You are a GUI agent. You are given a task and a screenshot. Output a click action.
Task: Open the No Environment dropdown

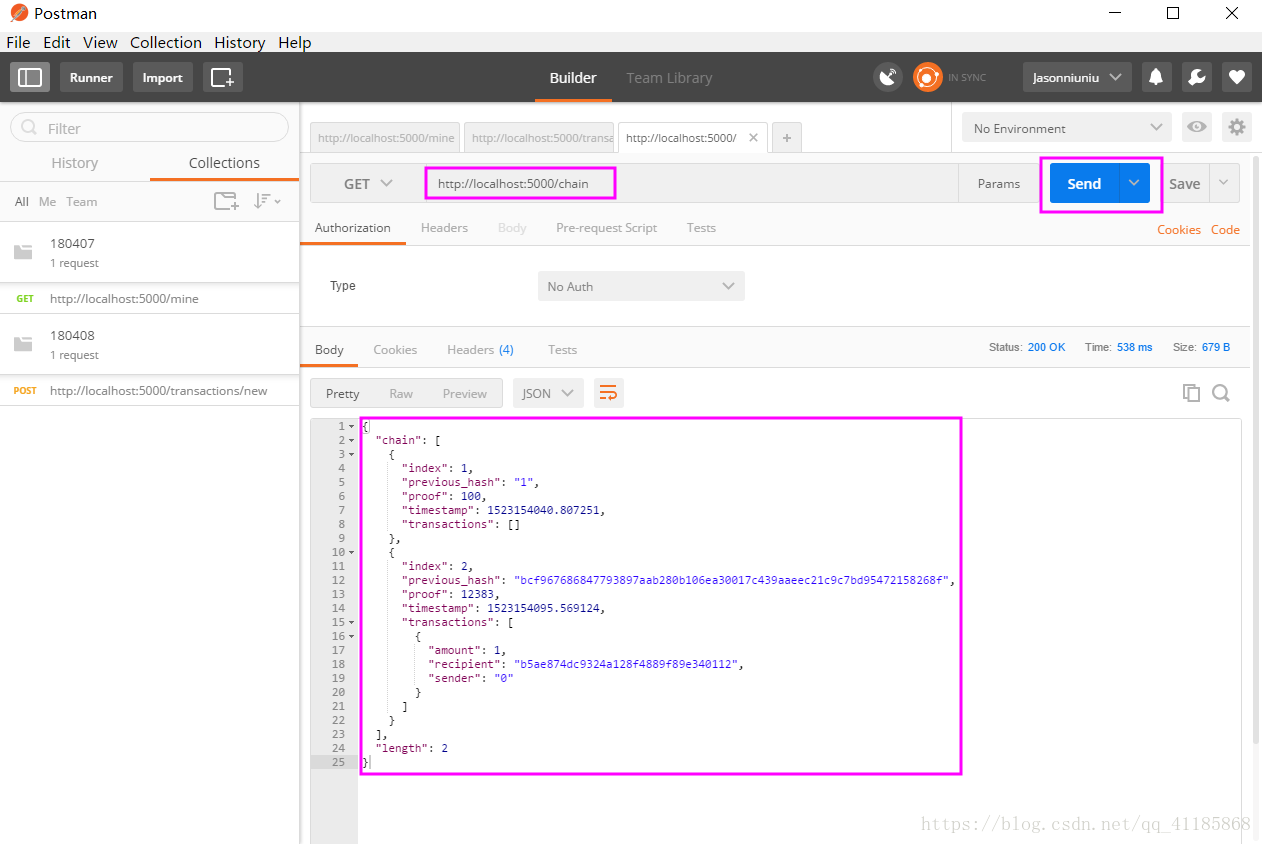1066,127
